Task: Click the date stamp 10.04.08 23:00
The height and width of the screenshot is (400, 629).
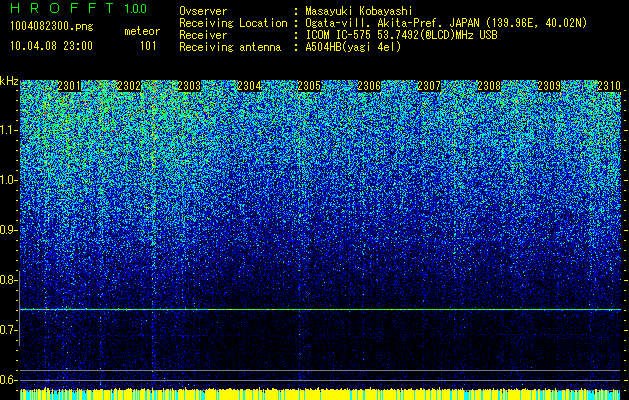Action: (x=51, y=46)
